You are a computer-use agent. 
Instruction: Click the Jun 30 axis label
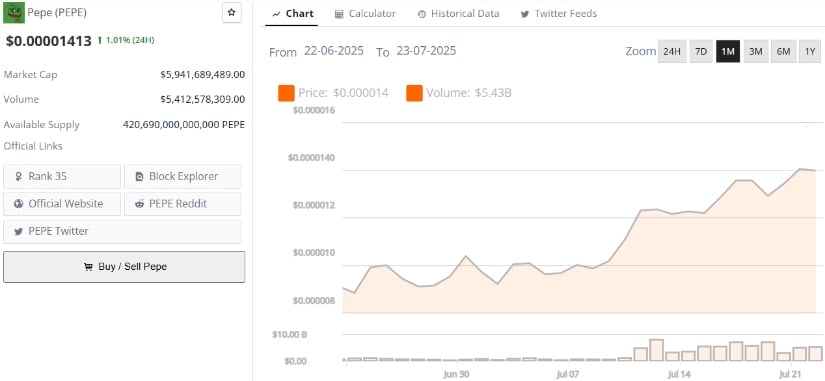tap(456, 374)
